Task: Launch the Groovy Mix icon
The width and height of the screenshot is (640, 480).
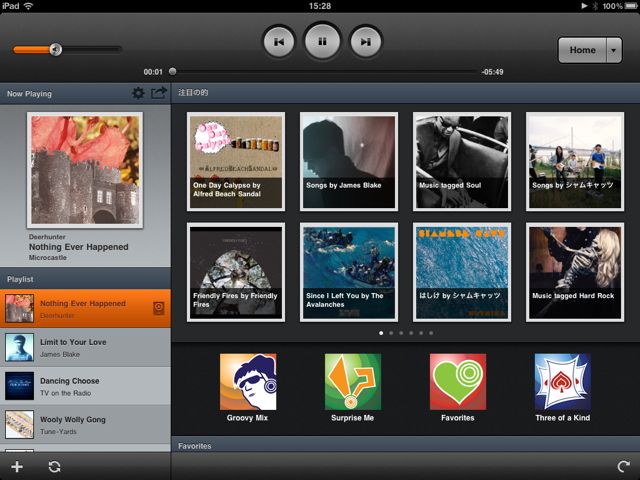Action: [x=248, y=382]
